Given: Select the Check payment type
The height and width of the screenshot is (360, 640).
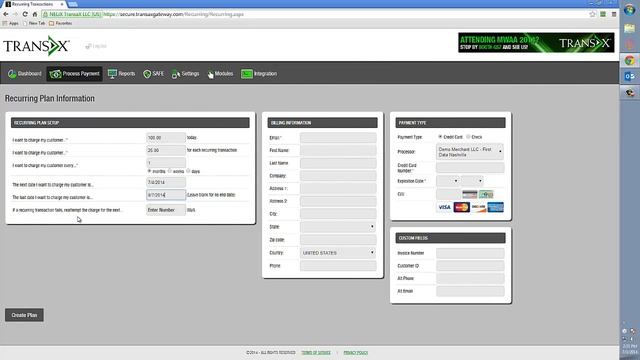Looking at the screenshot, I should 468,137.
